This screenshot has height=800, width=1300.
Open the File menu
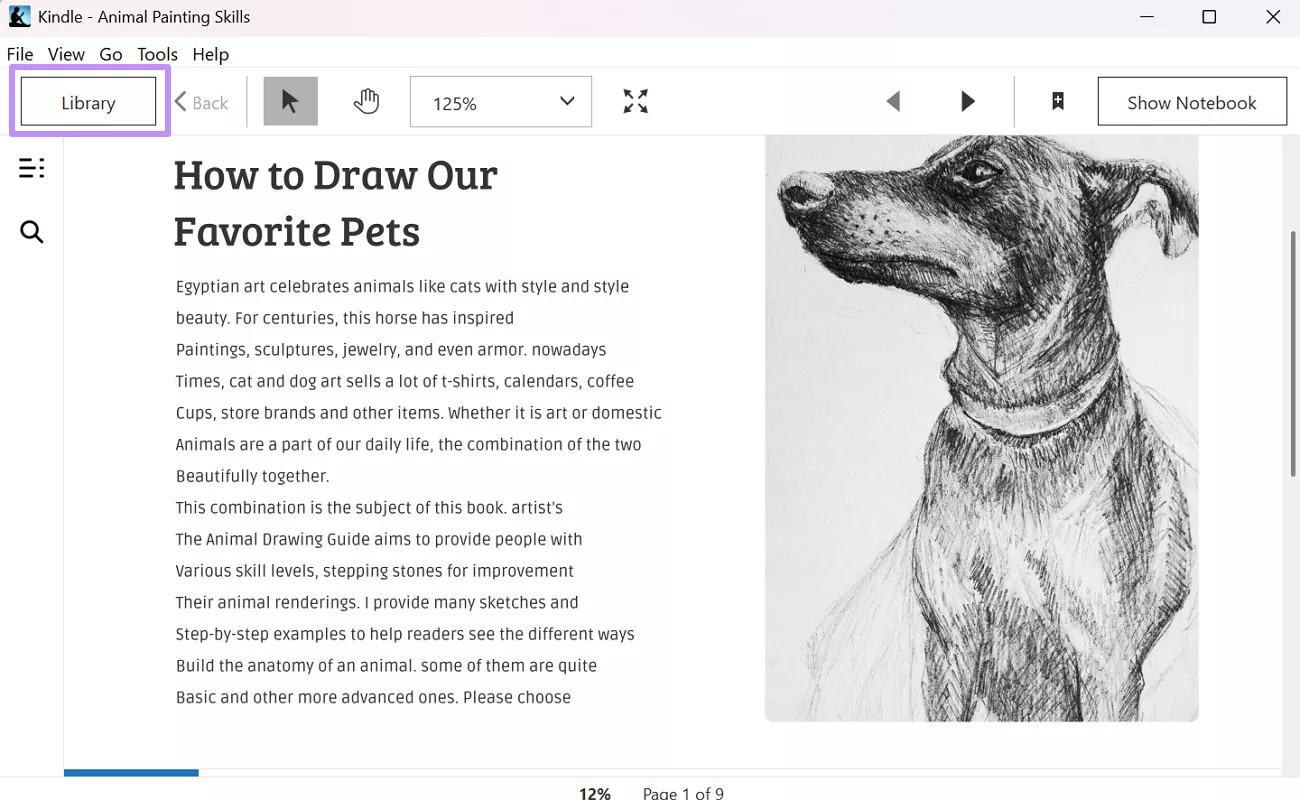coord(20,54)
